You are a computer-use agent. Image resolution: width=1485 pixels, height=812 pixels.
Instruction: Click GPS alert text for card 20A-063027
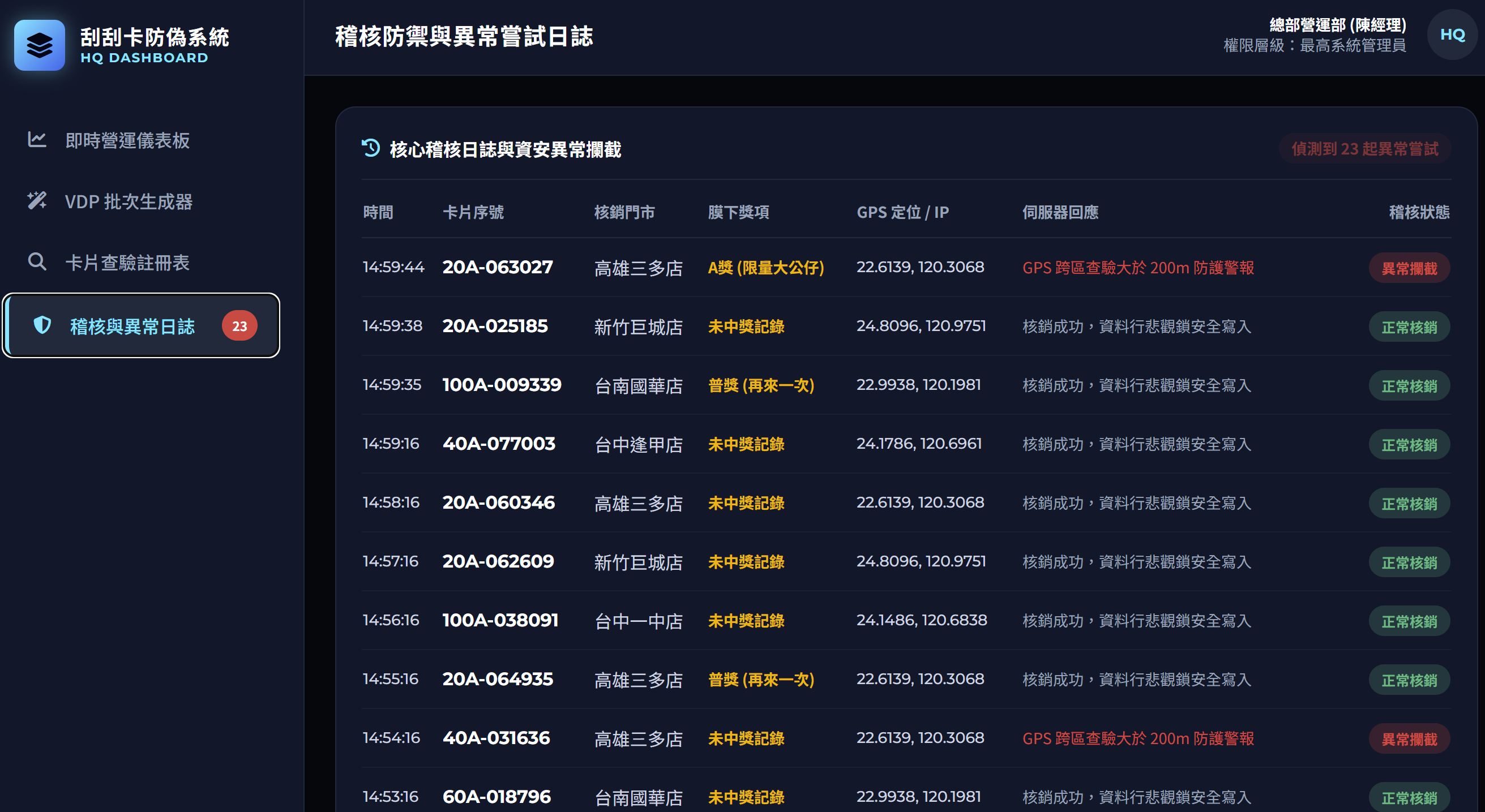pyautogui.click(x=1138, y=268)
